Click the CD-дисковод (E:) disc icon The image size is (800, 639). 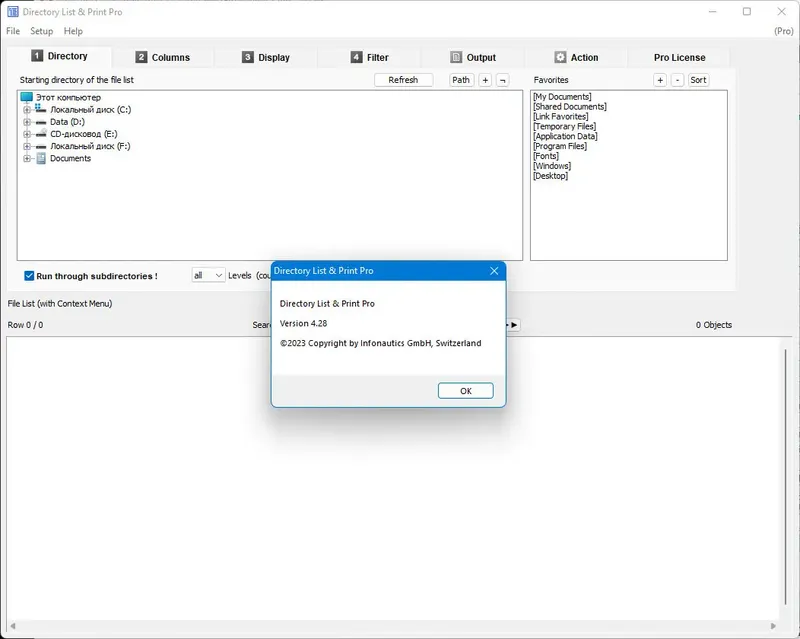click(41, 132)
